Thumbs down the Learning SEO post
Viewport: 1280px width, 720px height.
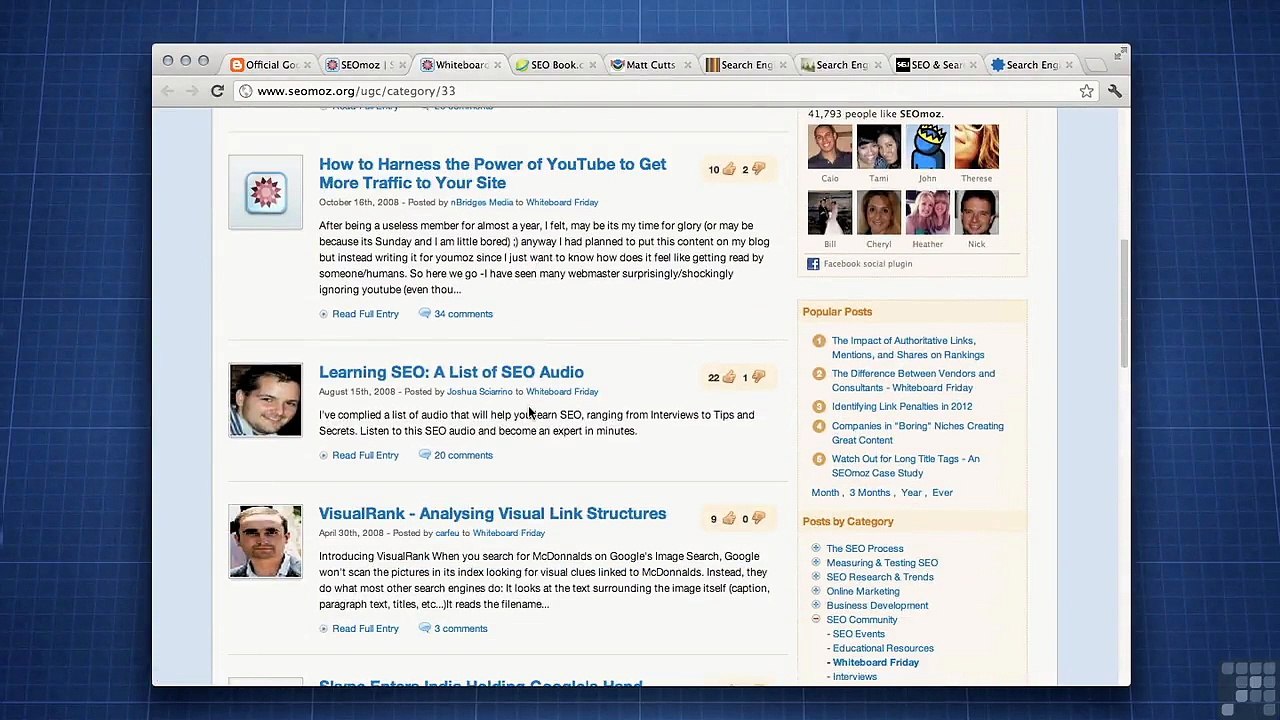pyautogui.click(x=757, y=377)
